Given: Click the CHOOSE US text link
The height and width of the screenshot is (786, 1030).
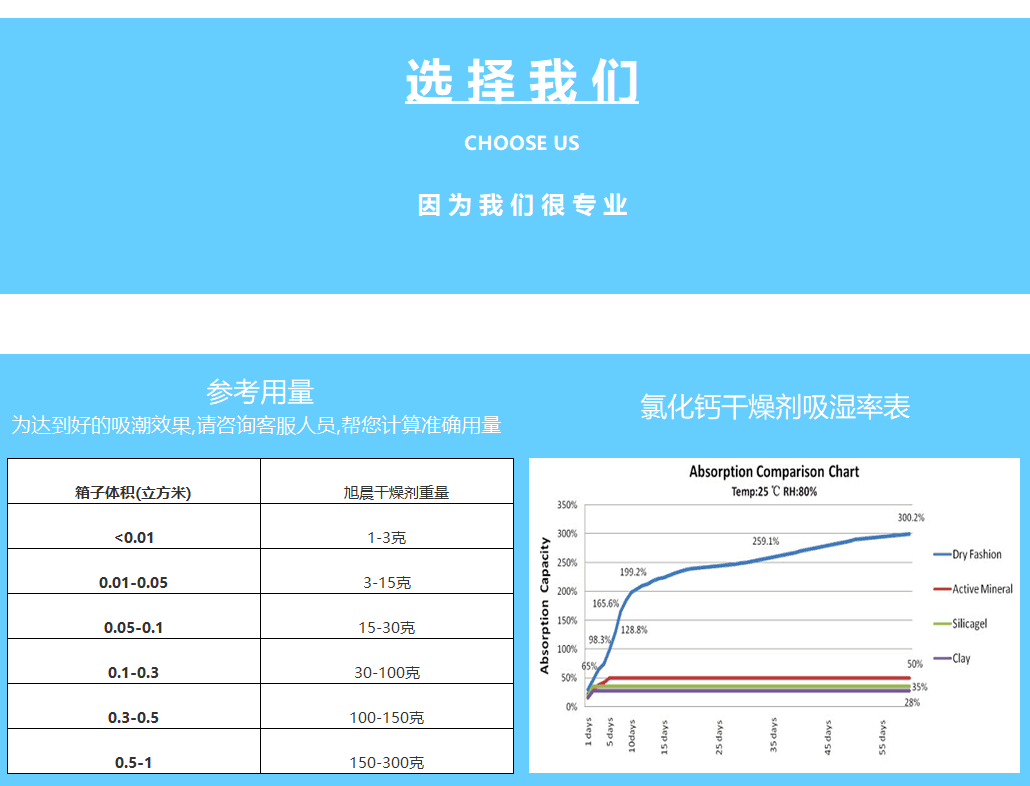Looking at the screenshot, I should [x=521, y=143].
